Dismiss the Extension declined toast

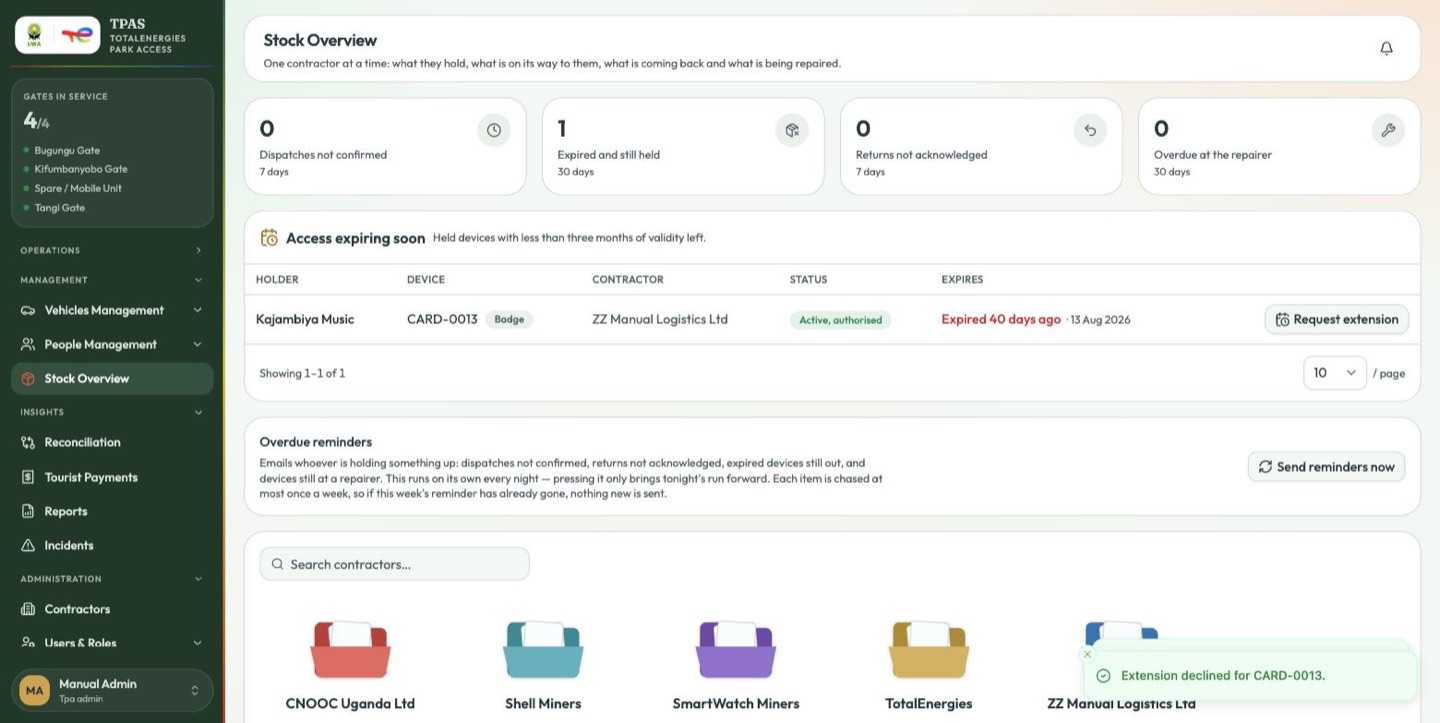[x=1088, y=654]
